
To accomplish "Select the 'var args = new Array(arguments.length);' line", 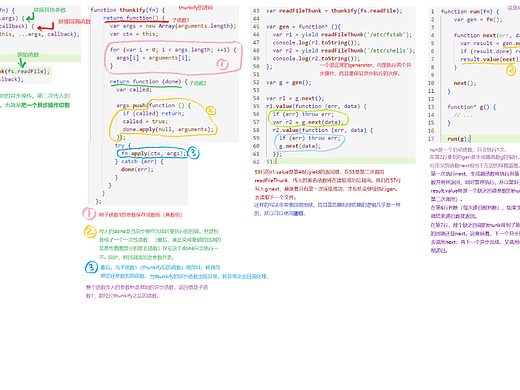I will coord(173,26).
